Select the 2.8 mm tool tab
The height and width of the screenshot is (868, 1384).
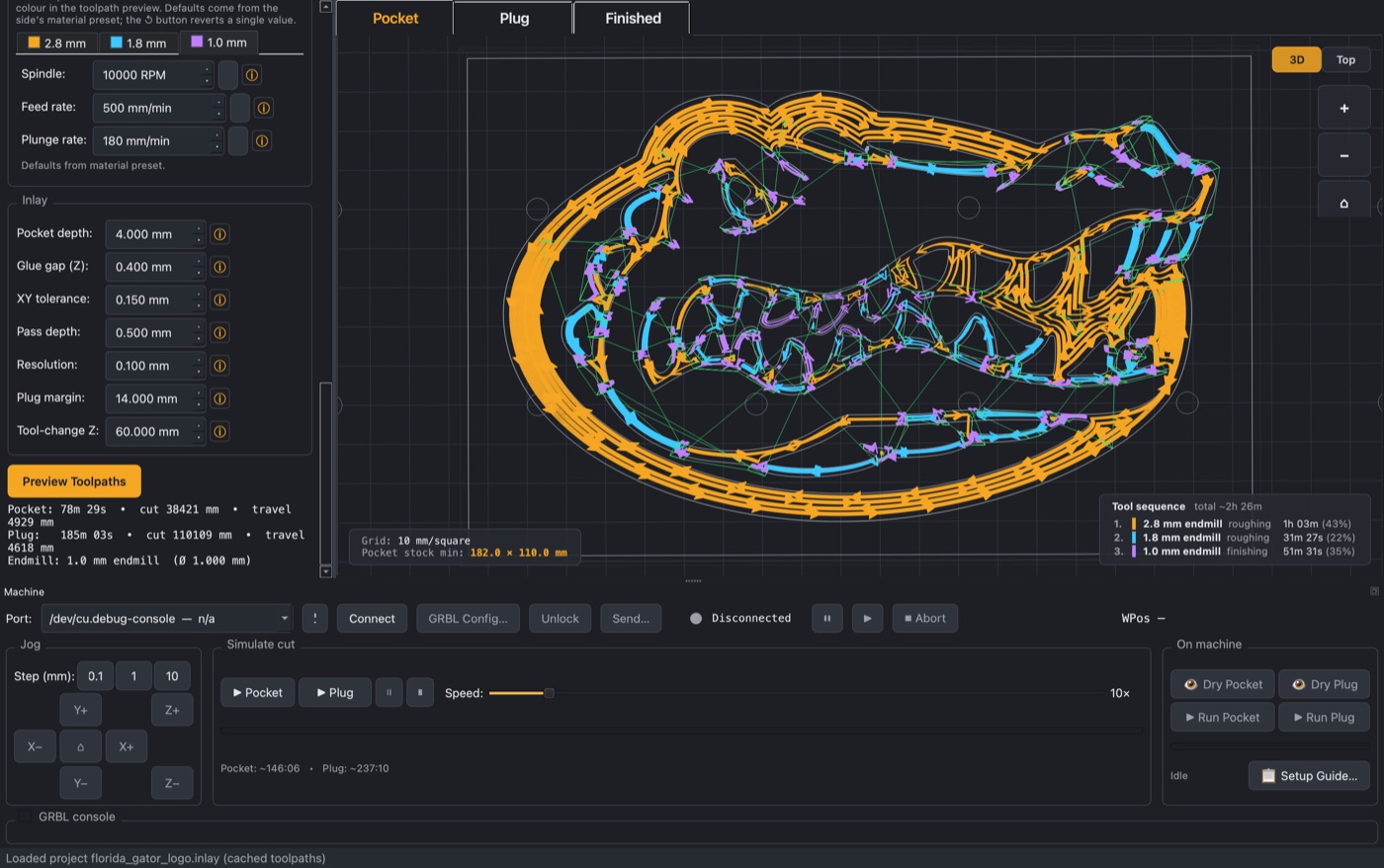[x=57, y=43]
